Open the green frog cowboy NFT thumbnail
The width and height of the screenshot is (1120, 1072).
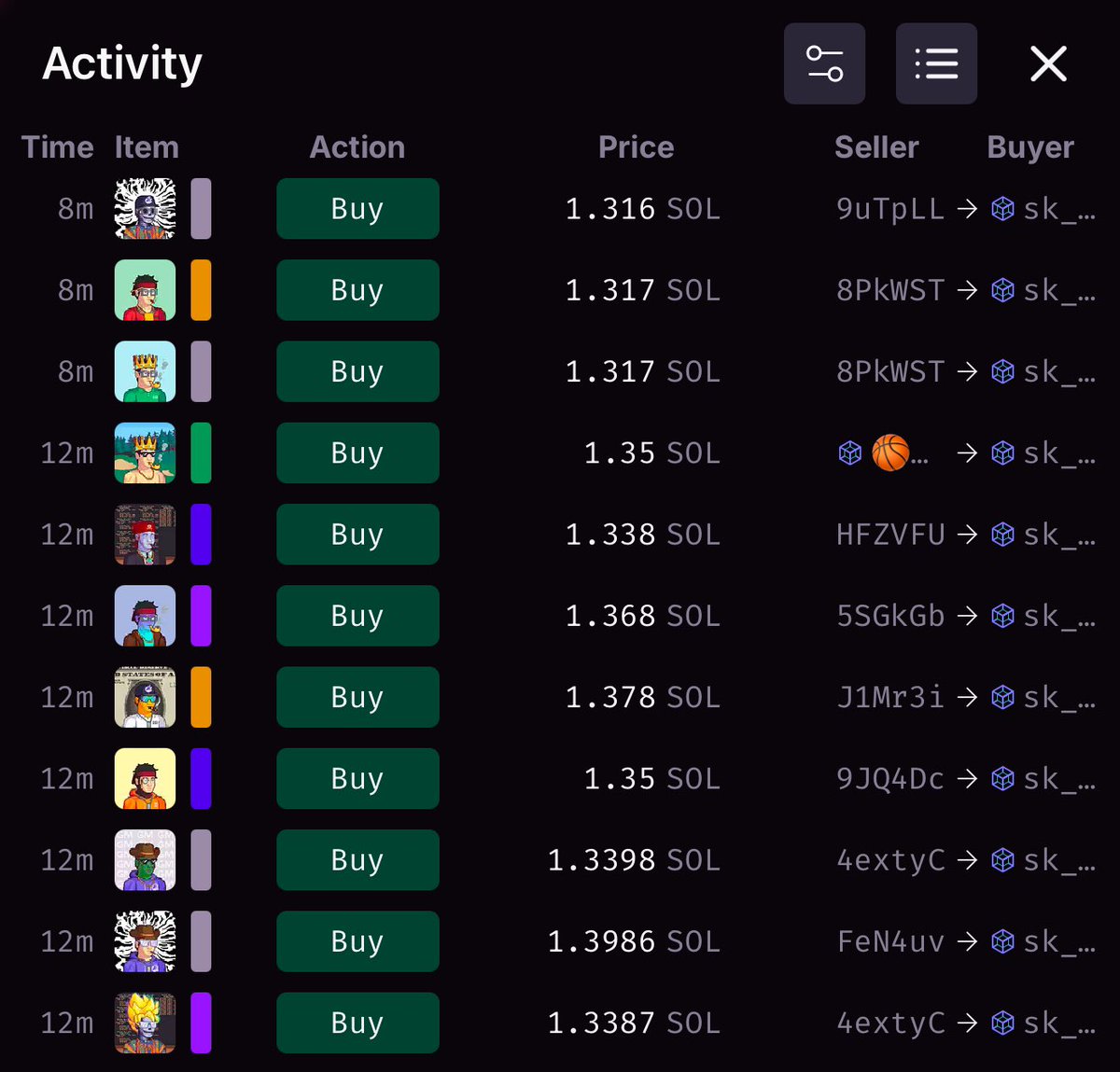pyautogui.click(x=145, y=860)
